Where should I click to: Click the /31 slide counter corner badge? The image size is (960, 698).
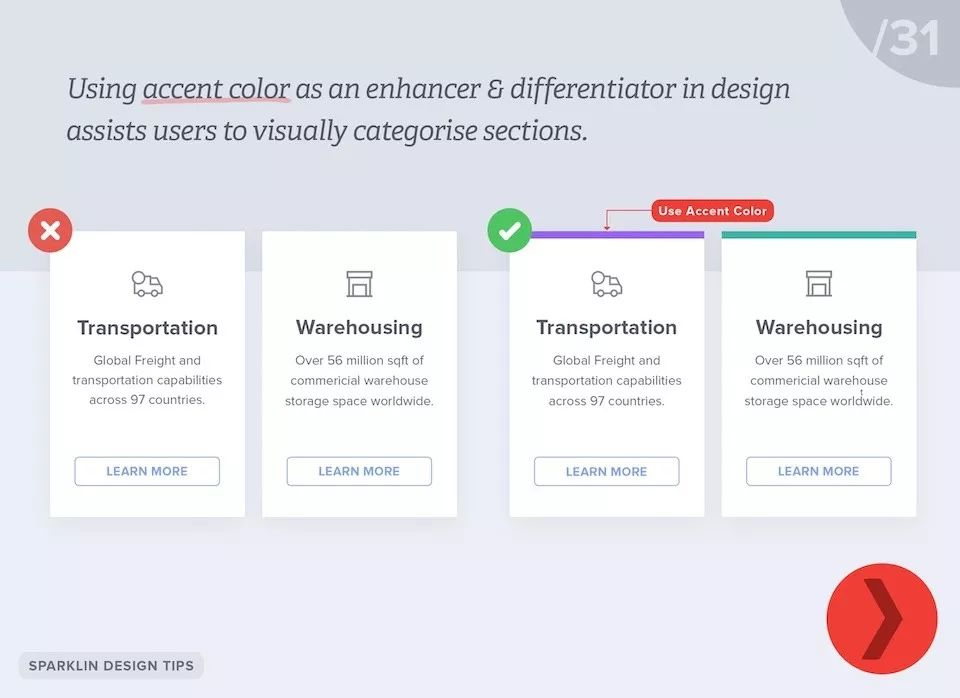906,37
